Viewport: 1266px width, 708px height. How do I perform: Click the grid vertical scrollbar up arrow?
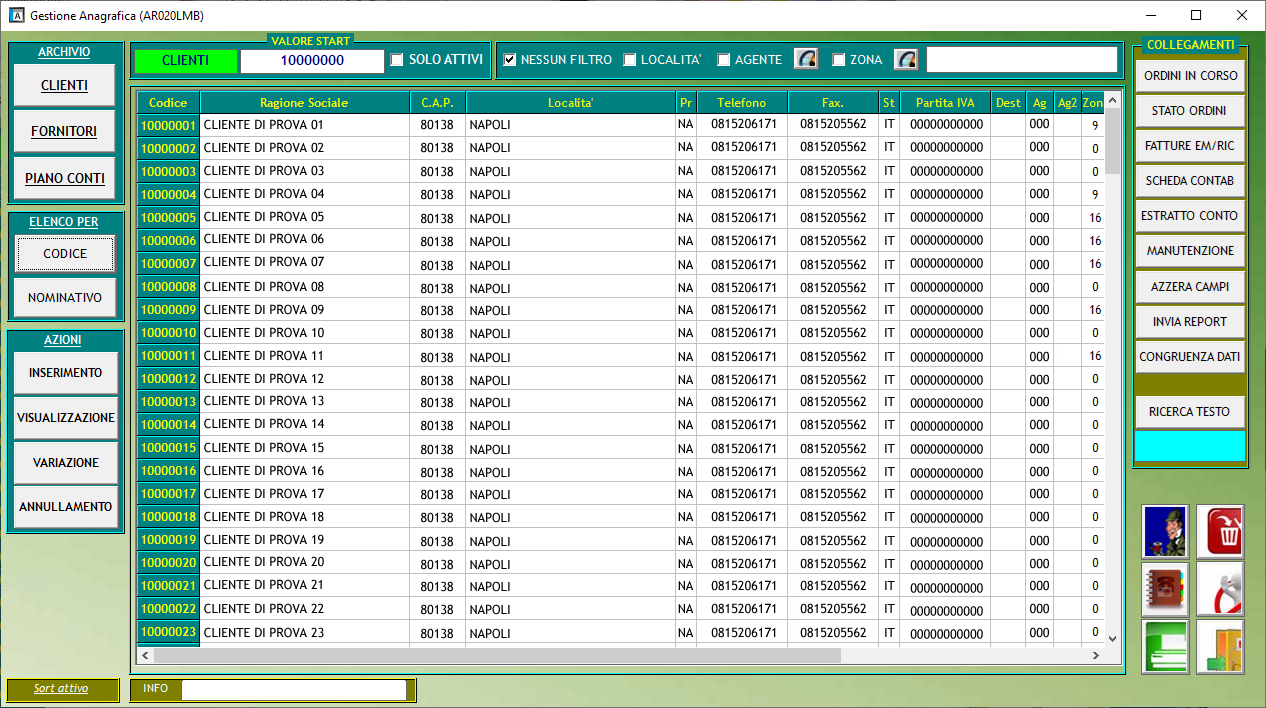[x=1113, y=101]
